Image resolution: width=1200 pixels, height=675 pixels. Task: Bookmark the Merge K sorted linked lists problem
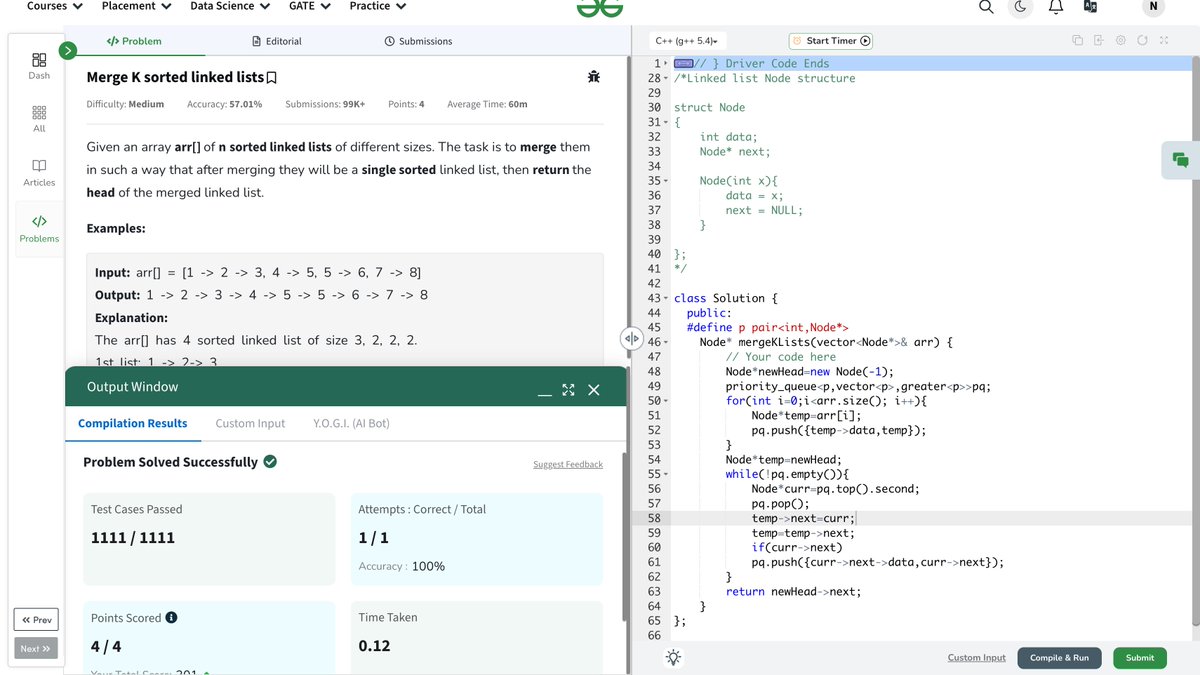[x=272, y=77]
